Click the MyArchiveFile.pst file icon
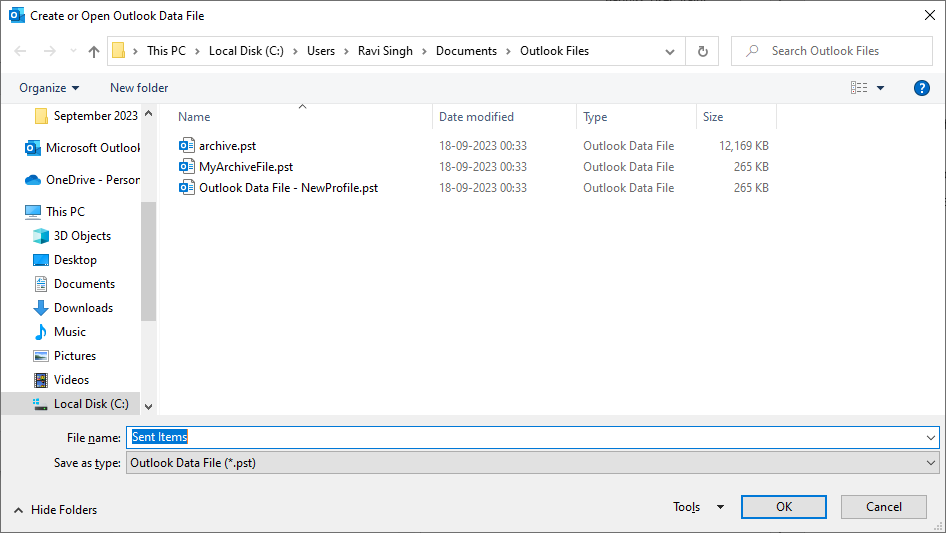This screenshot has height=533, width=946. click(x=187, y=167)
